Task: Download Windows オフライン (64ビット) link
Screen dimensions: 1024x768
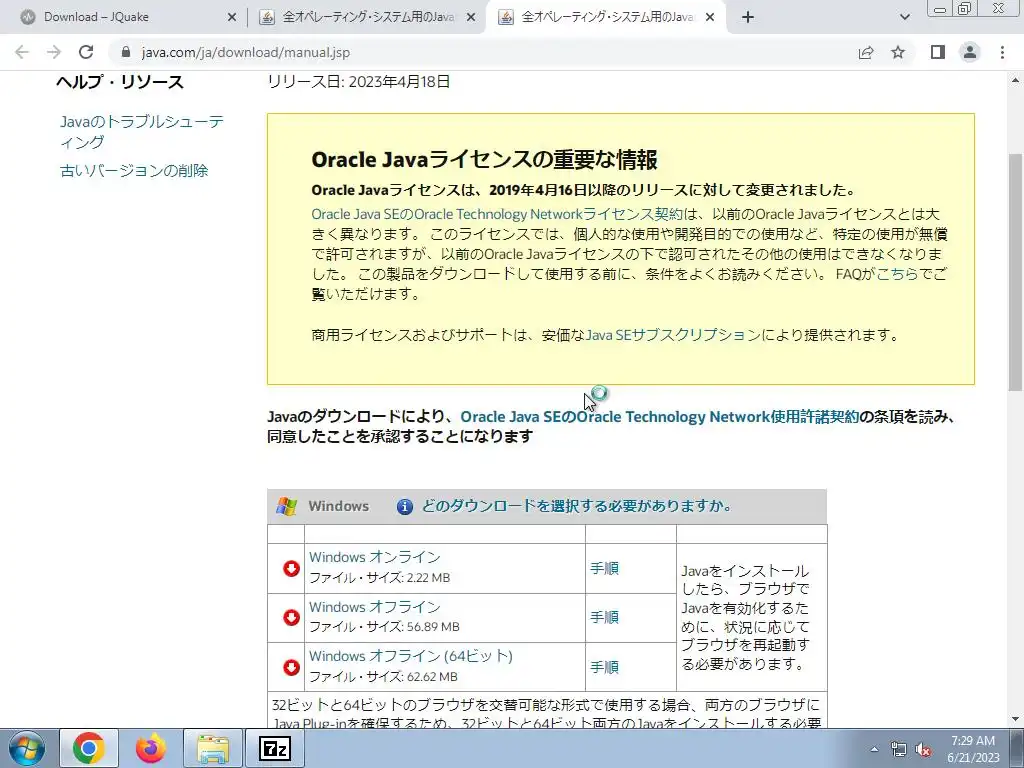Action: (x=411, y=656)
